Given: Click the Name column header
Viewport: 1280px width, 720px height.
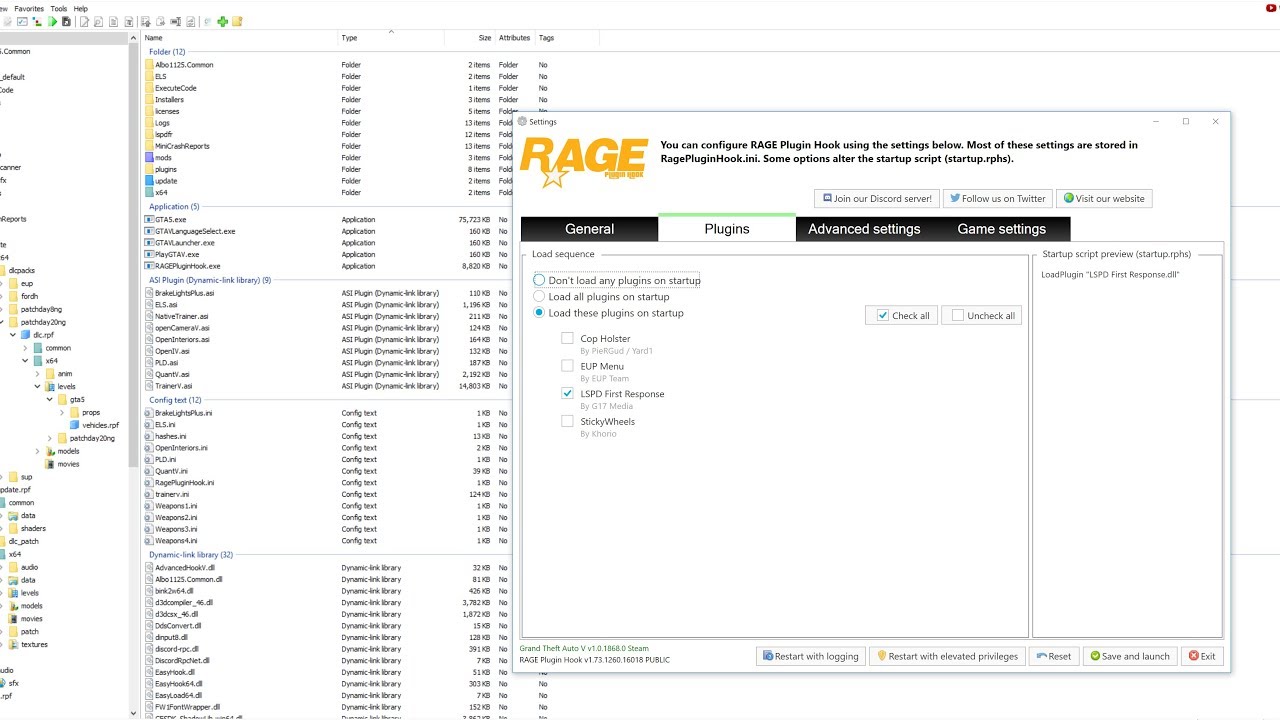Looking at the screenshot, I should click(x=240, y=38).
